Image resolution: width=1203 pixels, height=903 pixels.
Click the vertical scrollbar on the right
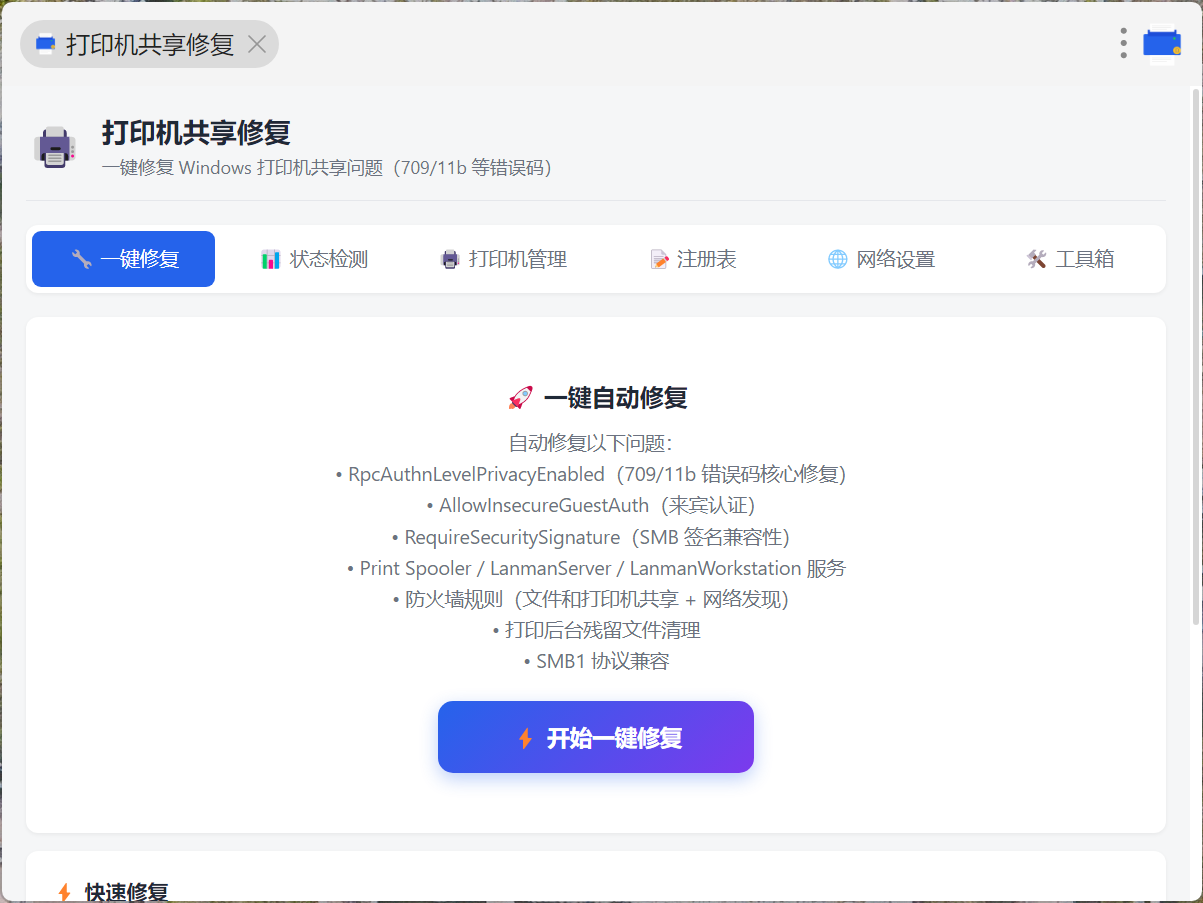click(1195, 357)
